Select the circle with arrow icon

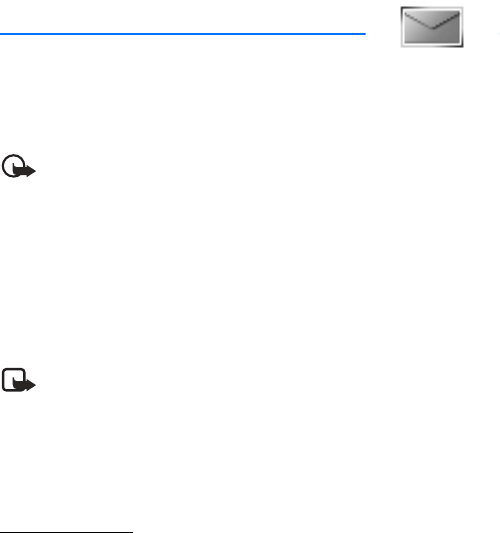(19, 166)
